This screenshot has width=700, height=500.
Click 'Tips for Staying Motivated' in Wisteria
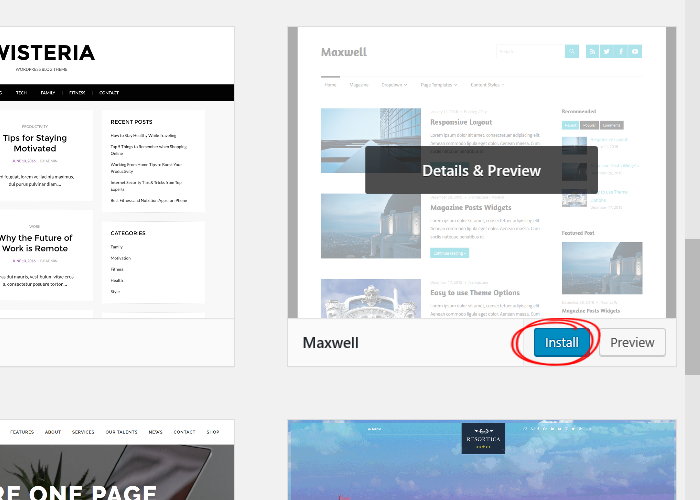coord(35,143)
